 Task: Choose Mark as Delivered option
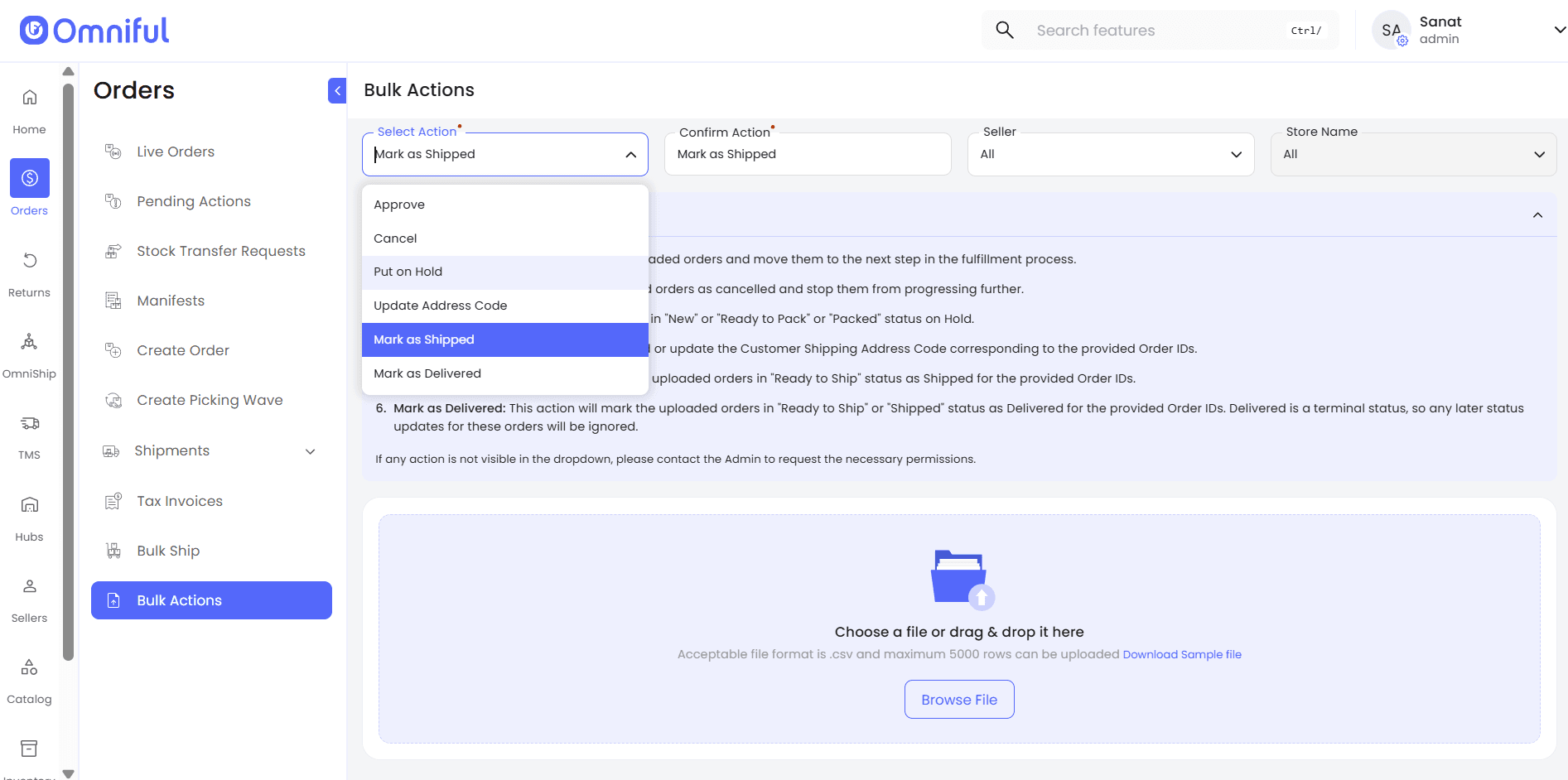click(x=427, y=373)
